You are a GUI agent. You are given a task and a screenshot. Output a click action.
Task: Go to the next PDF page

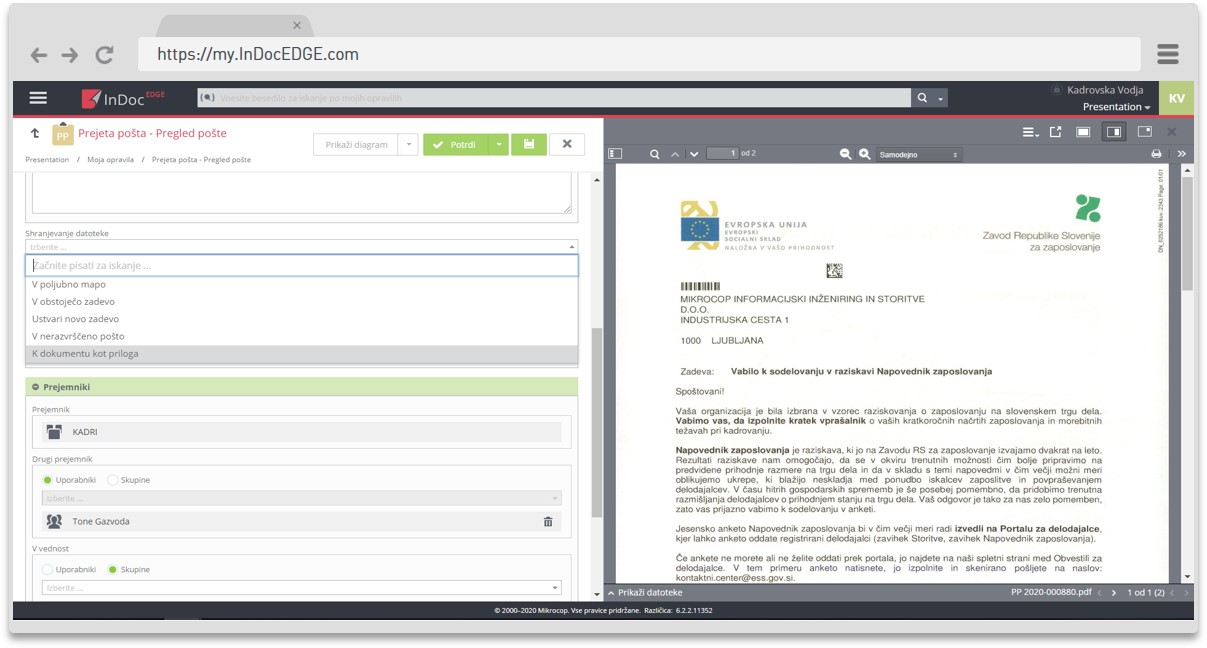694,154
